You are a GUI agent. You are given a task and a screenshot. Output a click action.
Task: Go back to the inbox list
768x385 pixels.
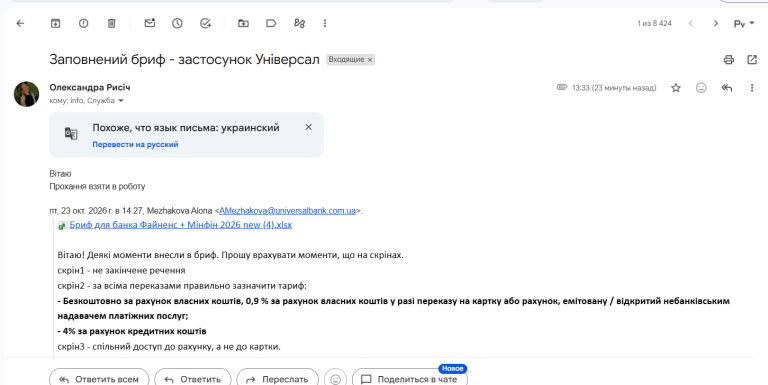pos(20,23)
